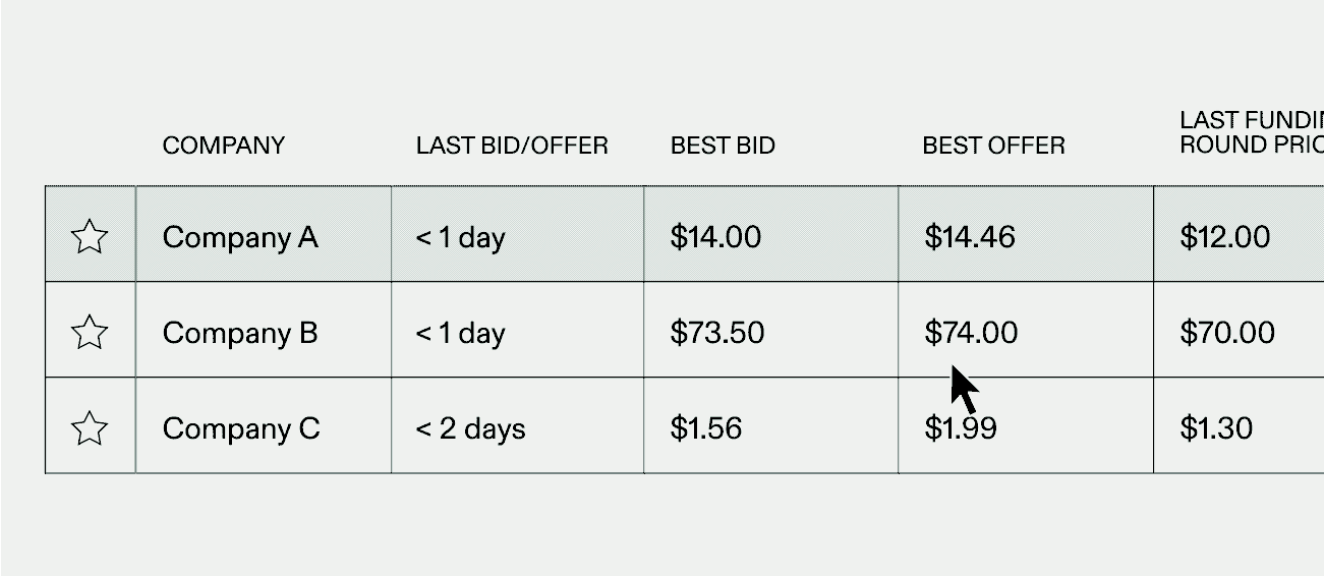Sort the table by COMPANY column
This screenshot has height=576, width=1324.
pyautogui.click(x=224, y=144)
